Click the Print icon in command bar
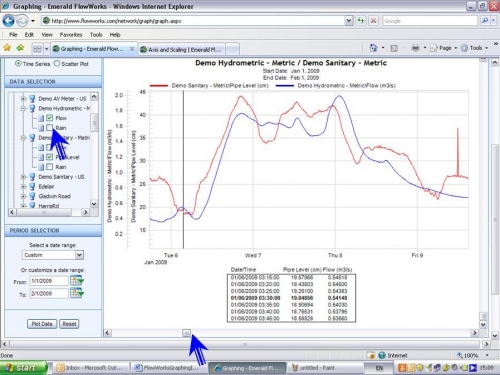Viewport: 500px width, 375px height. (415, 48)
